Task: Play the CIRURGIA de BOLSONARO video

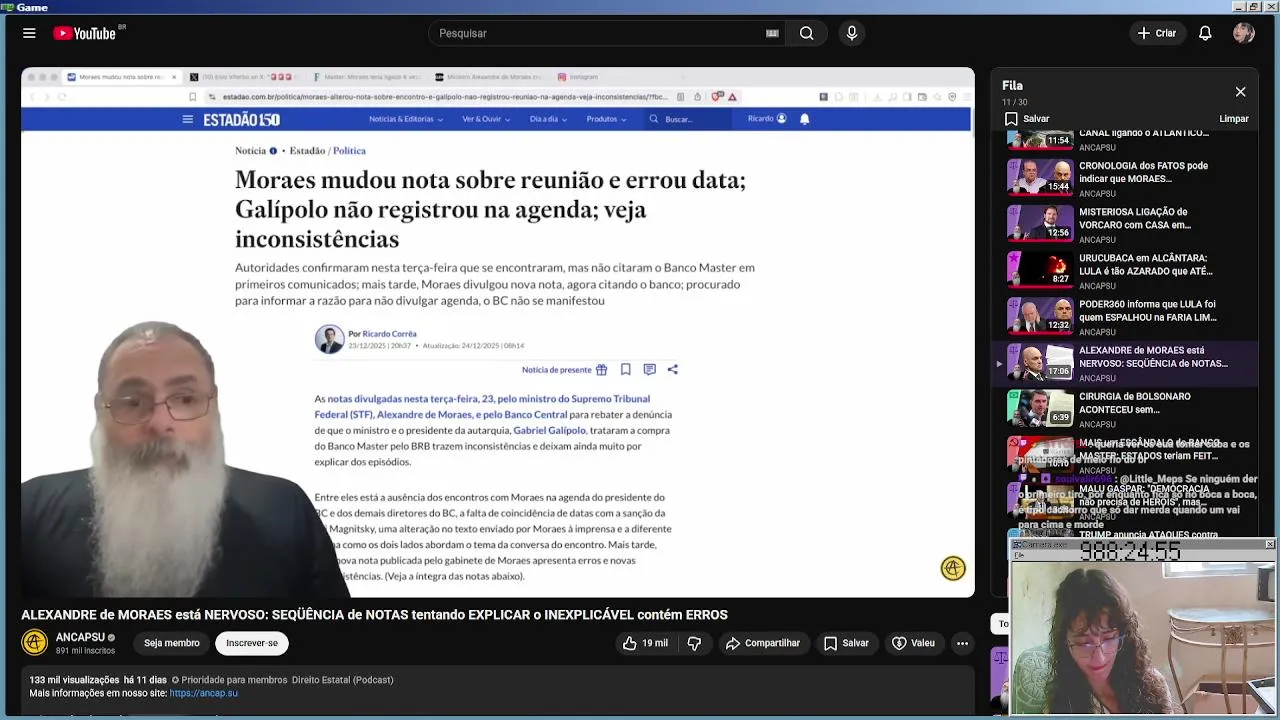Action: point(1125,408)
